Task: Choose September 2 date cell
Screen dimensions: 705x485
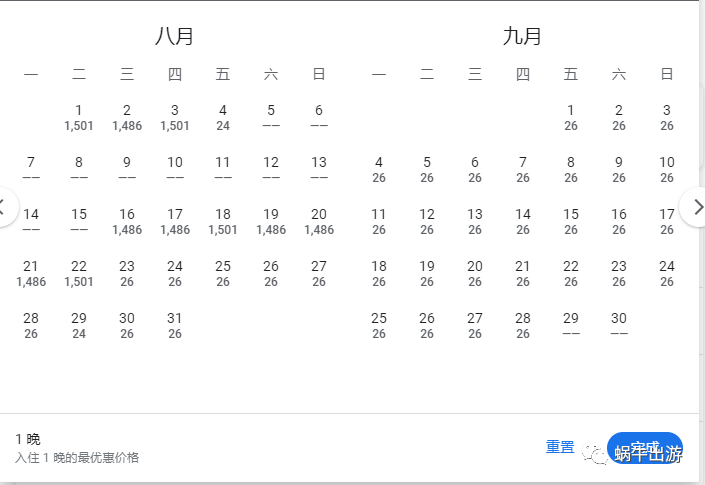Action: (619, 117)
